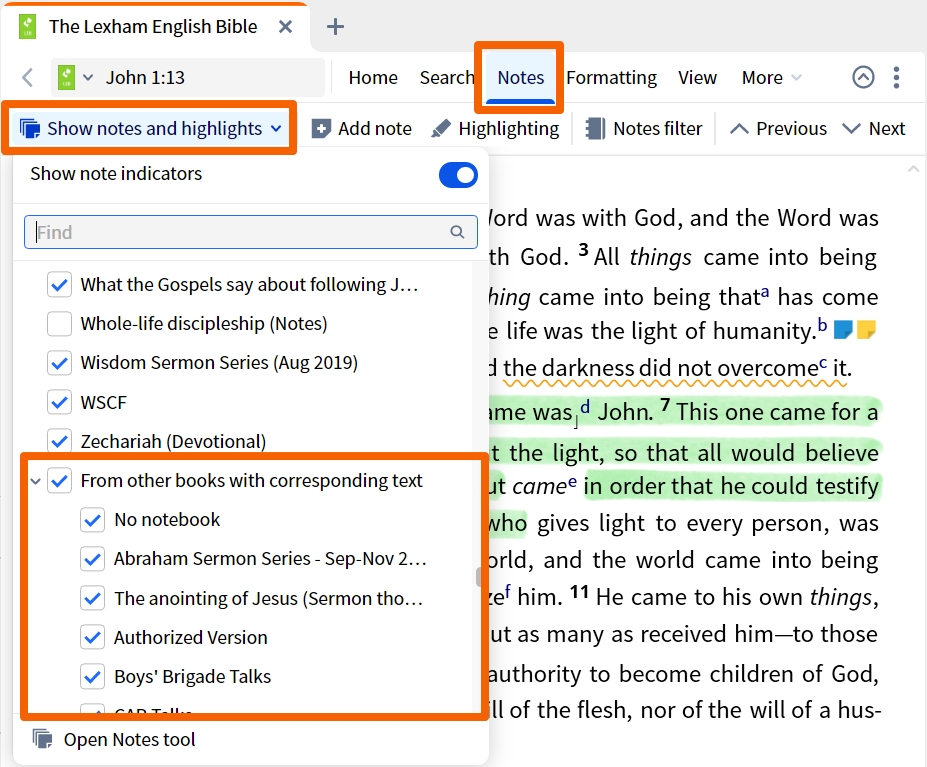Uncheck From other books with corresponding text
Screen dimensions: 927x767
59,480
